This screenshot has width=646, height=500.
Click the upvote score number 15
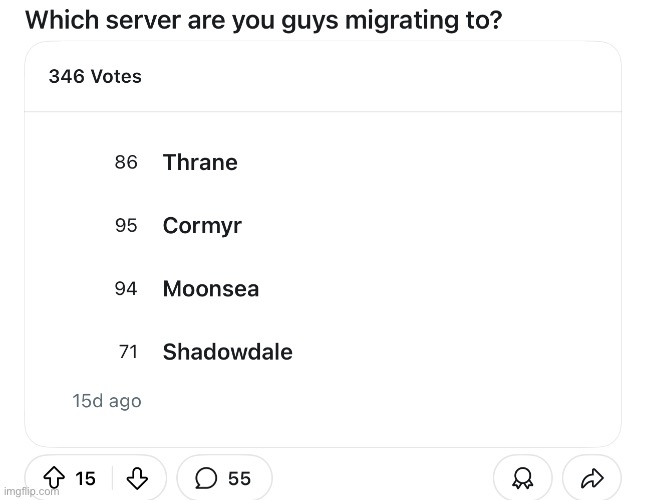(86, 478)
